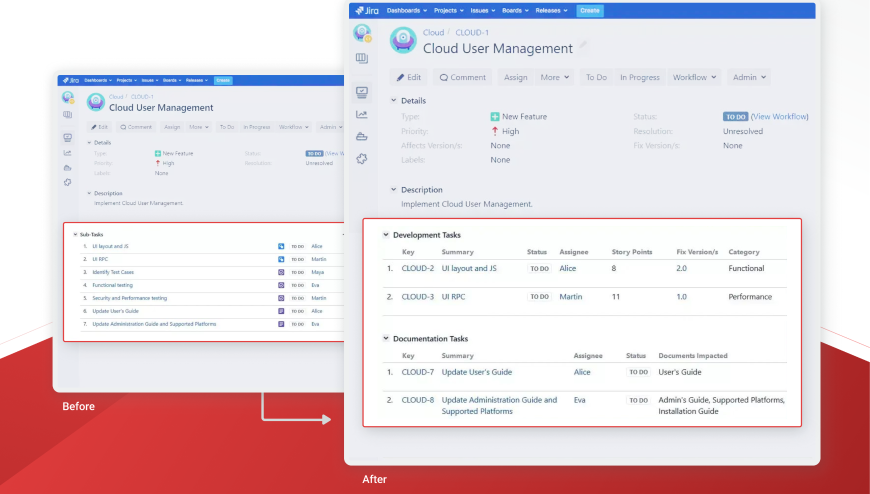Click the add-ons puzzle icon in After window sidebar

(361, 158)
